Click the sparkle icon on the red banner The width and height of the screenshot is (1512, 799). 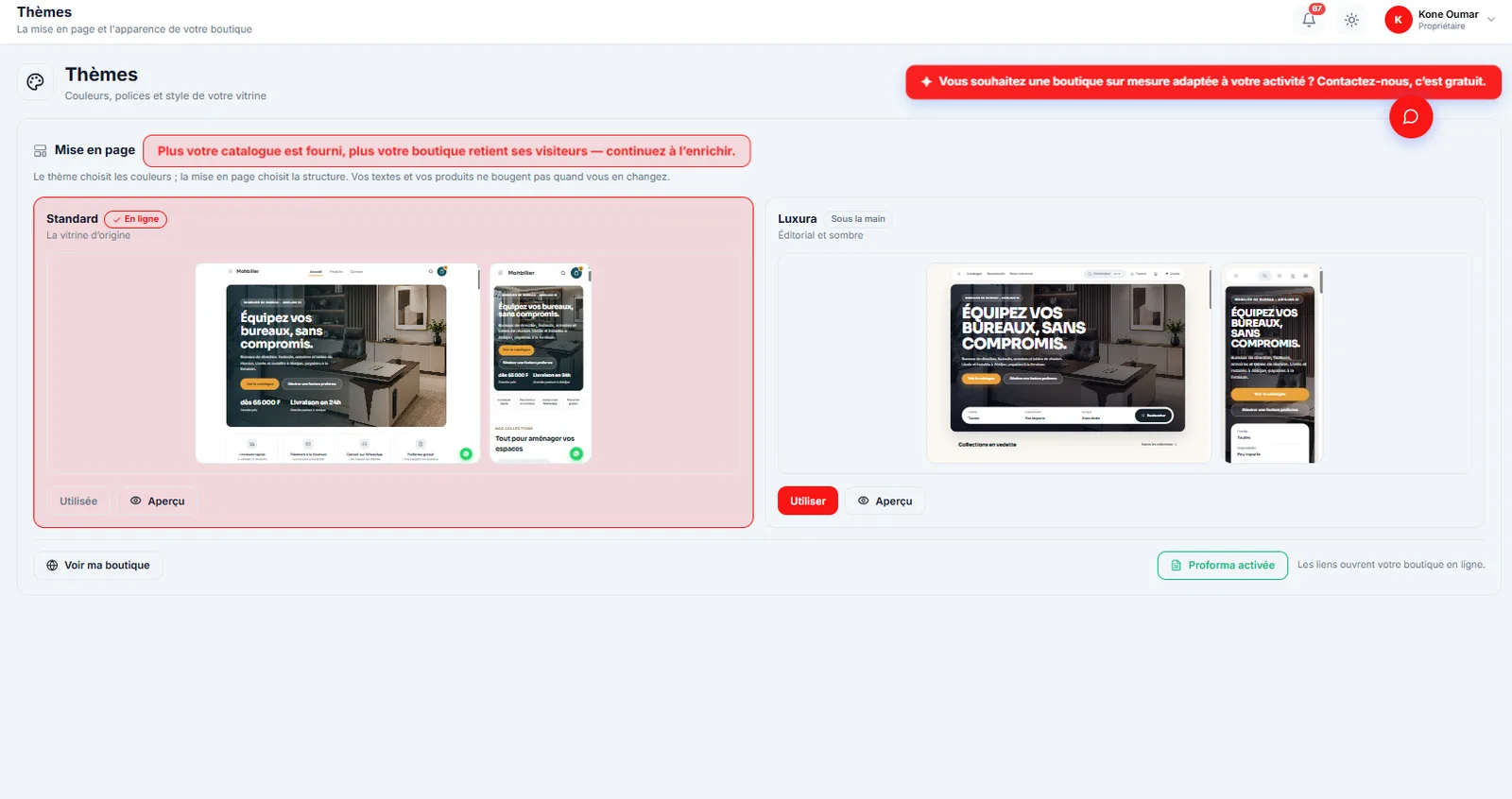click(926, 82)
